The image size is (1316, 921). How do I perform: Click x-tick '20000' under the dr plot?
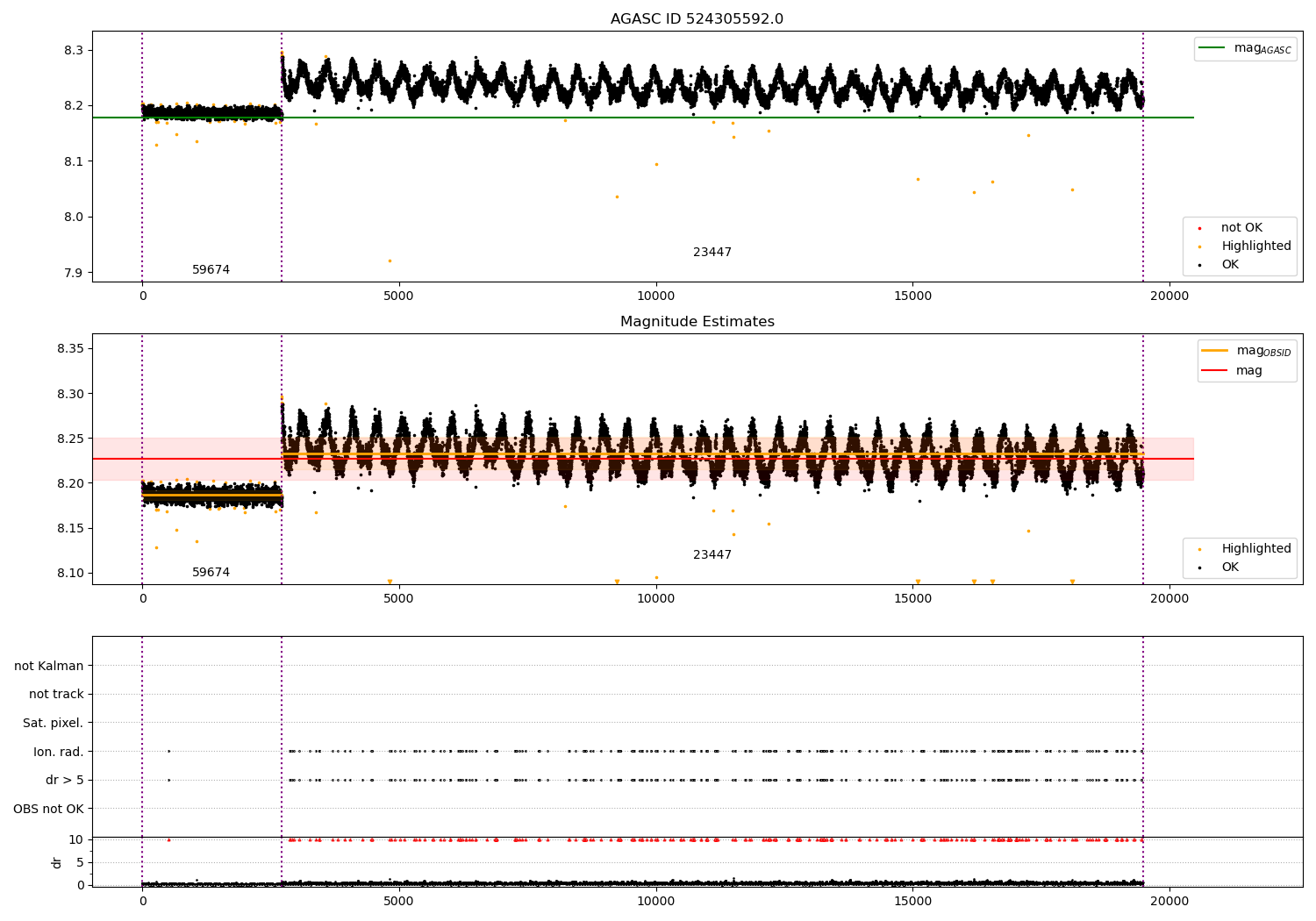[x=1169, y=902]
